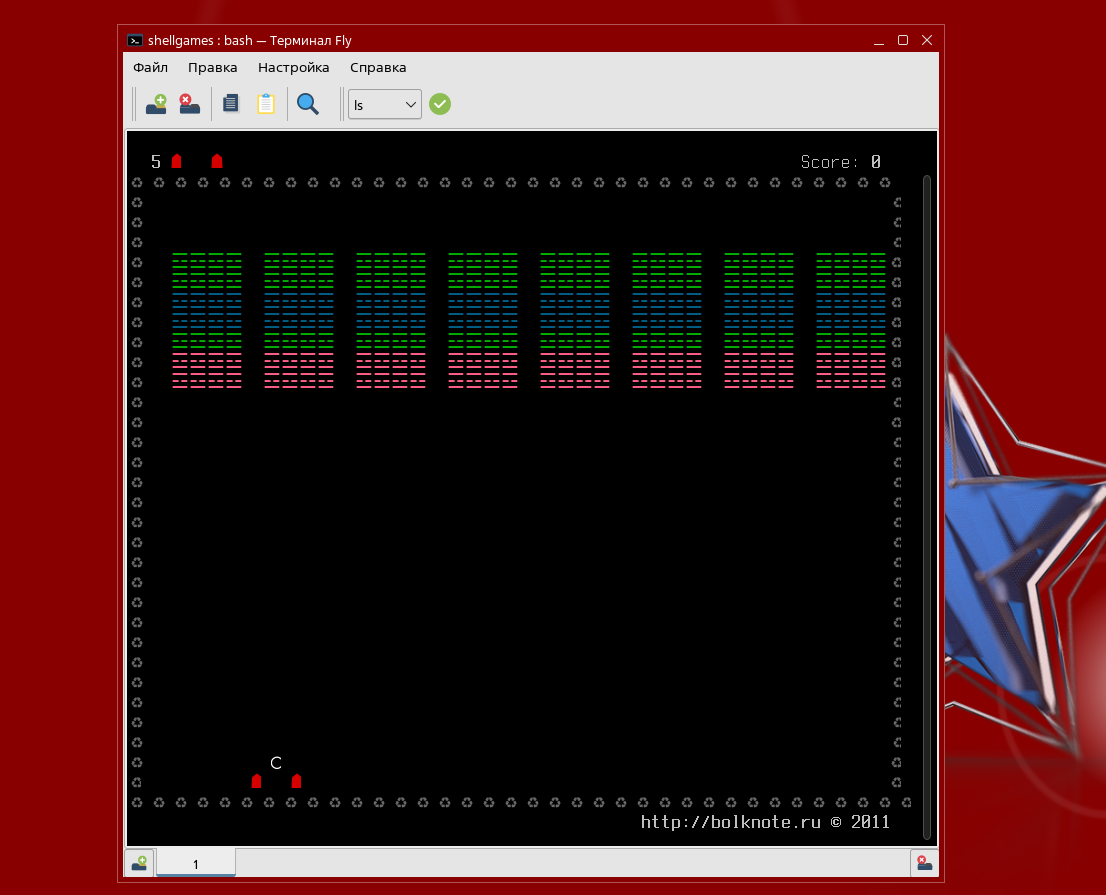Click the ball character C

point(276,763)
